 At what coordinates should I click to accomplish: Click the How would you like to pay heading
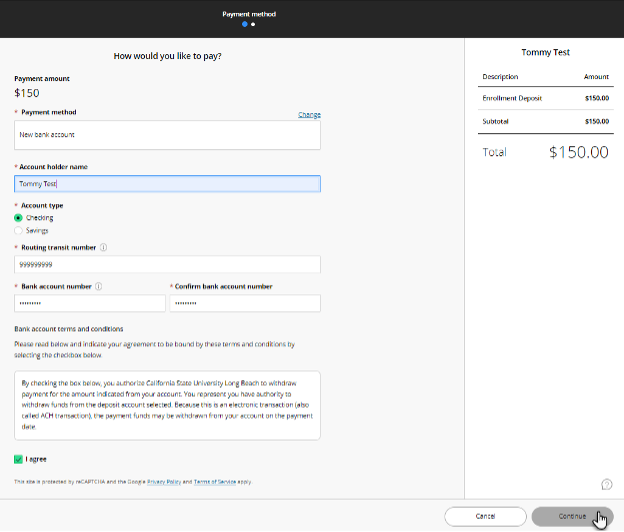(x=168, y=56)
